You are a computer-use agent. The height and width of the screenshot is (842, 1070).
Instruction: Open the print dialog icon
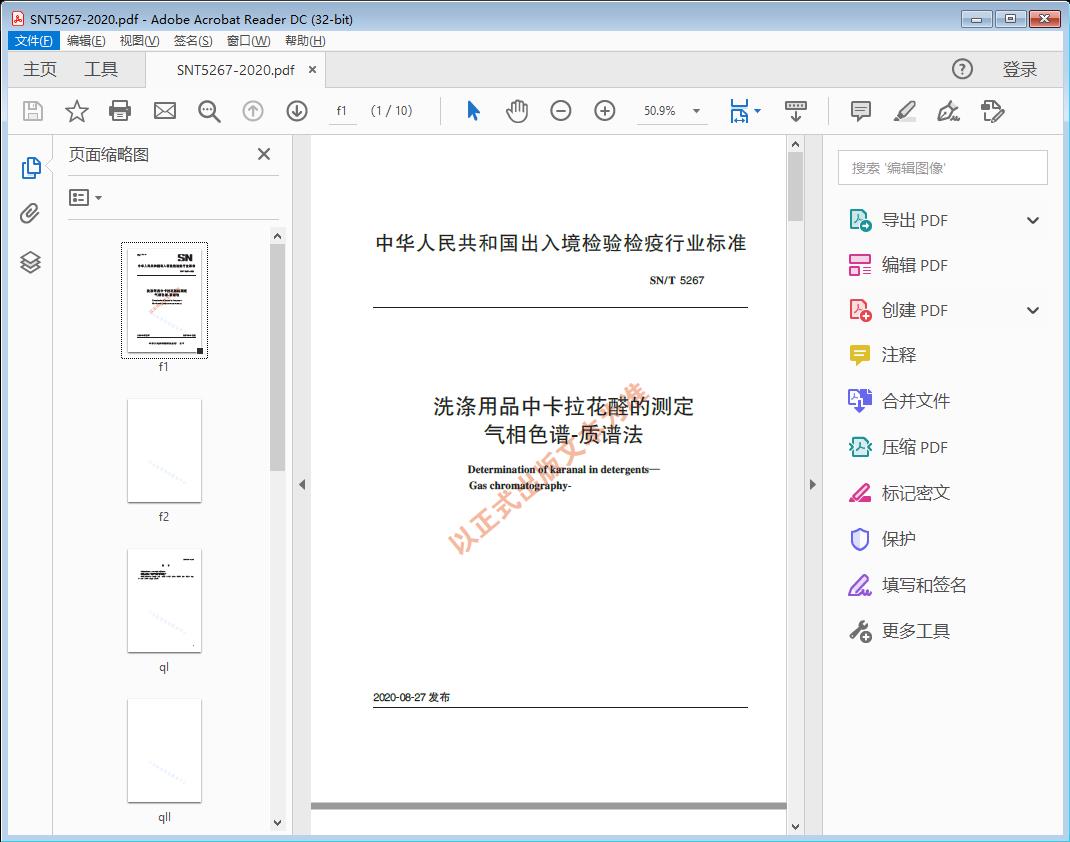tap(120, 111)
